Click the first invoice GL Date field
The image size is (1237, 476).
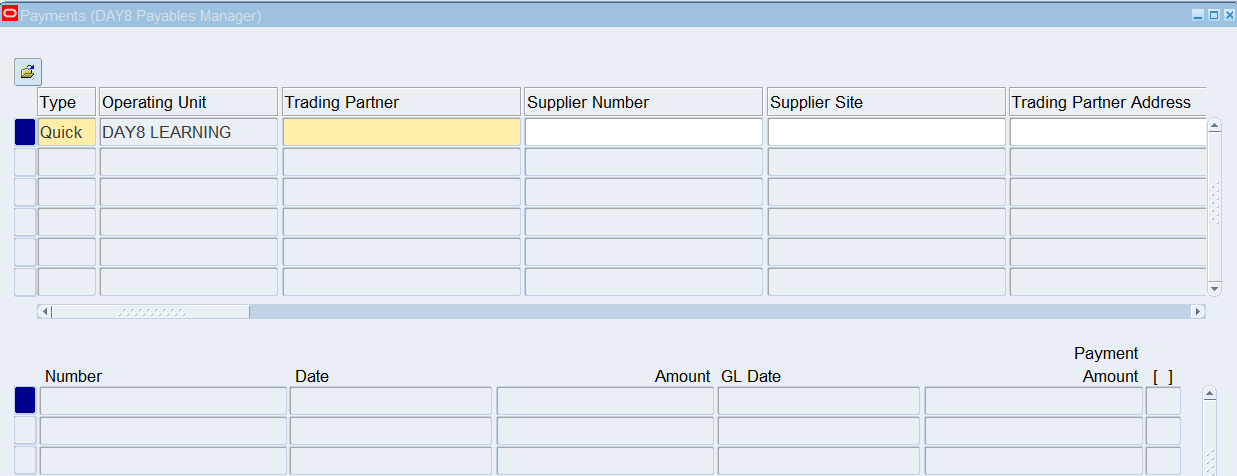point(819,401)
